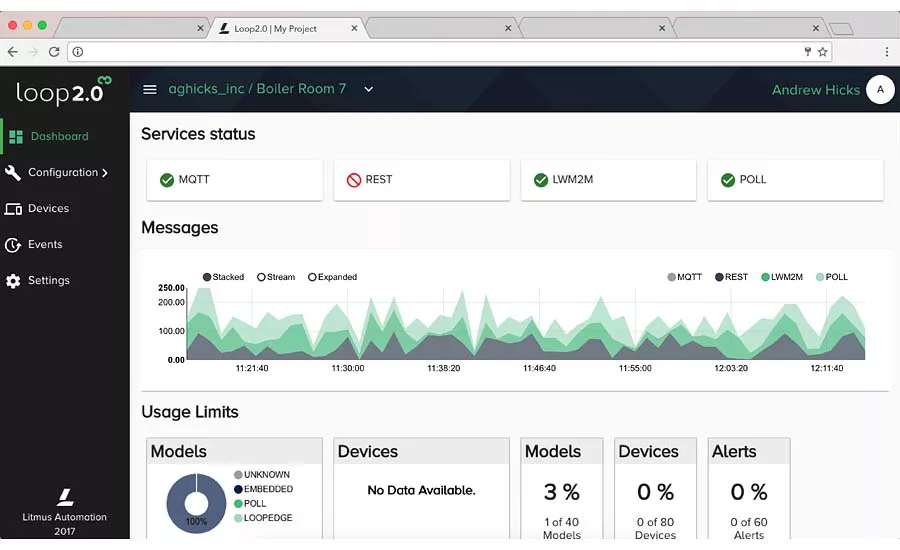Click the No Data Available text
This screenshot has width=900, height=550.
click(421, 490)
